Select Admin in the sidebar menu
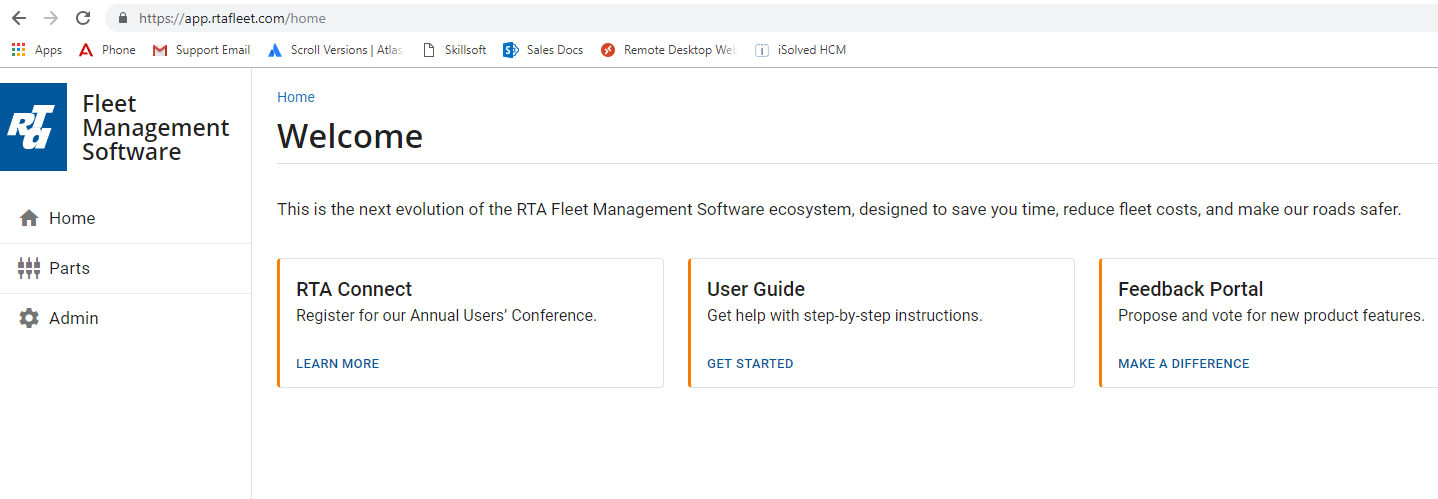The height and width of the screenshot is (499, 1438). point(73,318)
